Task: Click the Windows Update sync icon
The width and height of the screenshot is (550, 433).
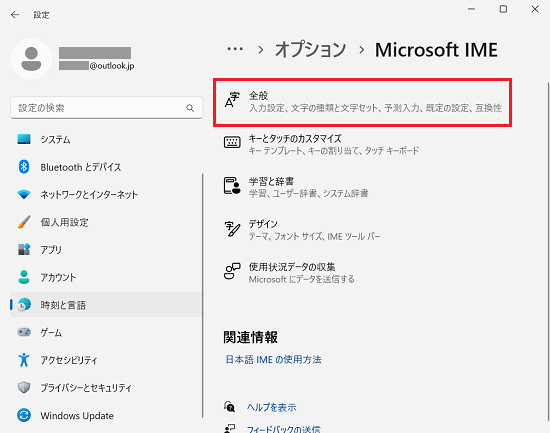Action: click(24, 415)
